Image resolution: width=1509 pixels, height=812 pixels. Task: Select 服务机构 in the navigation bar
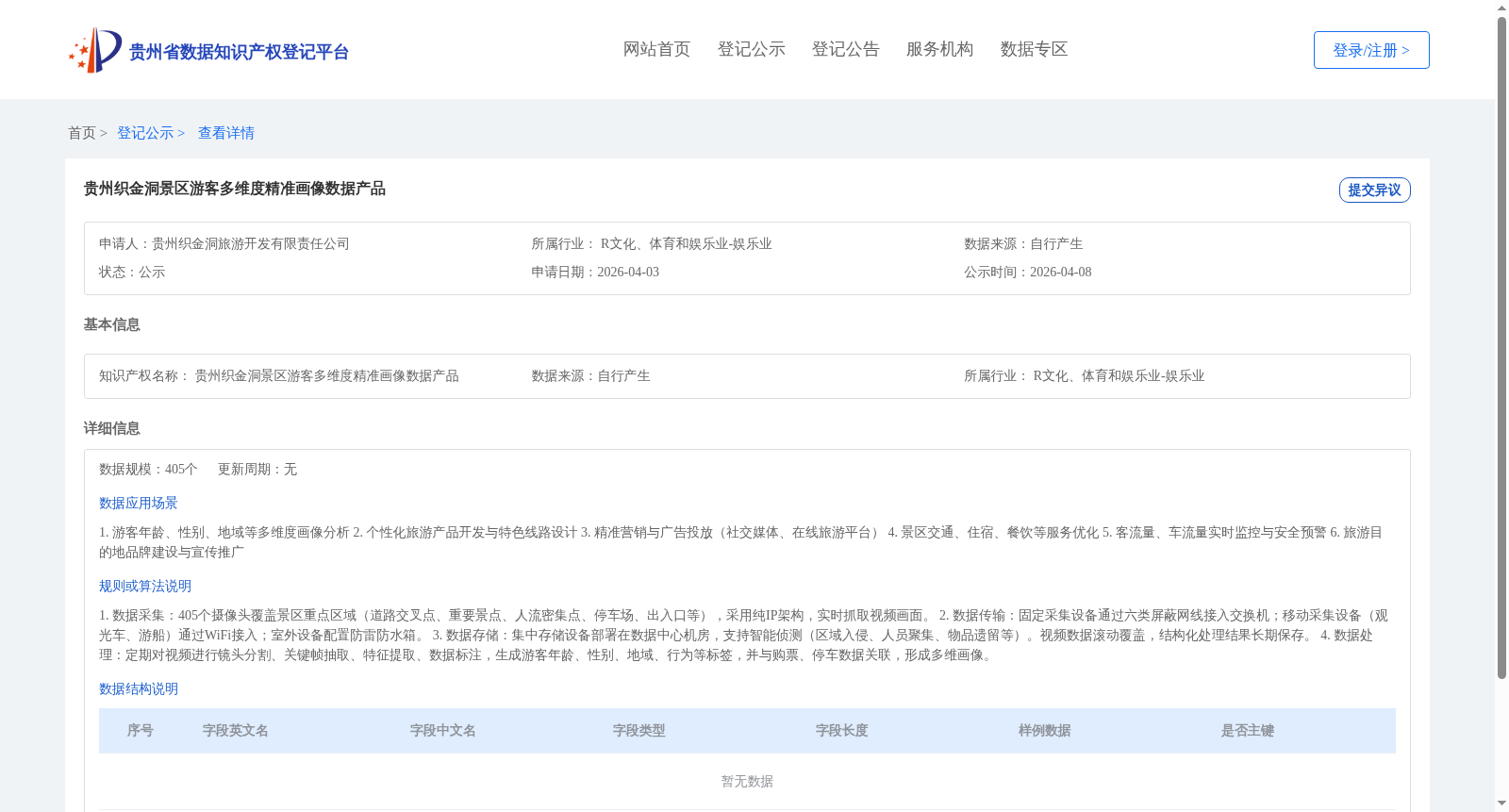[x=939, y=49]
